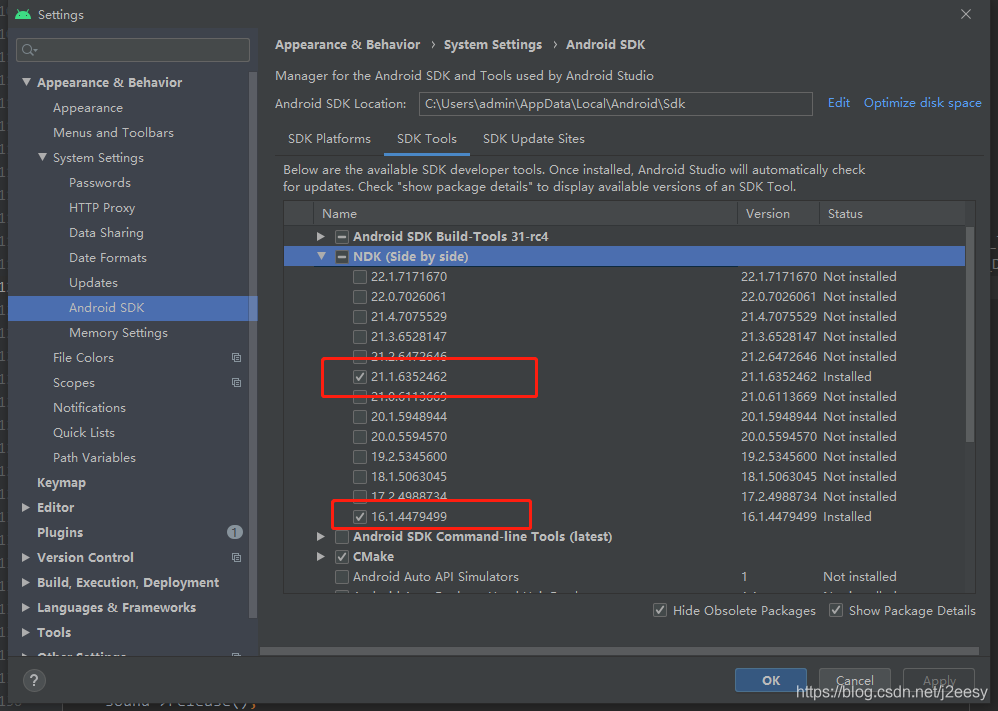Expand Version Control section
This screenshot has height=711, width=998.
(25, 558)
